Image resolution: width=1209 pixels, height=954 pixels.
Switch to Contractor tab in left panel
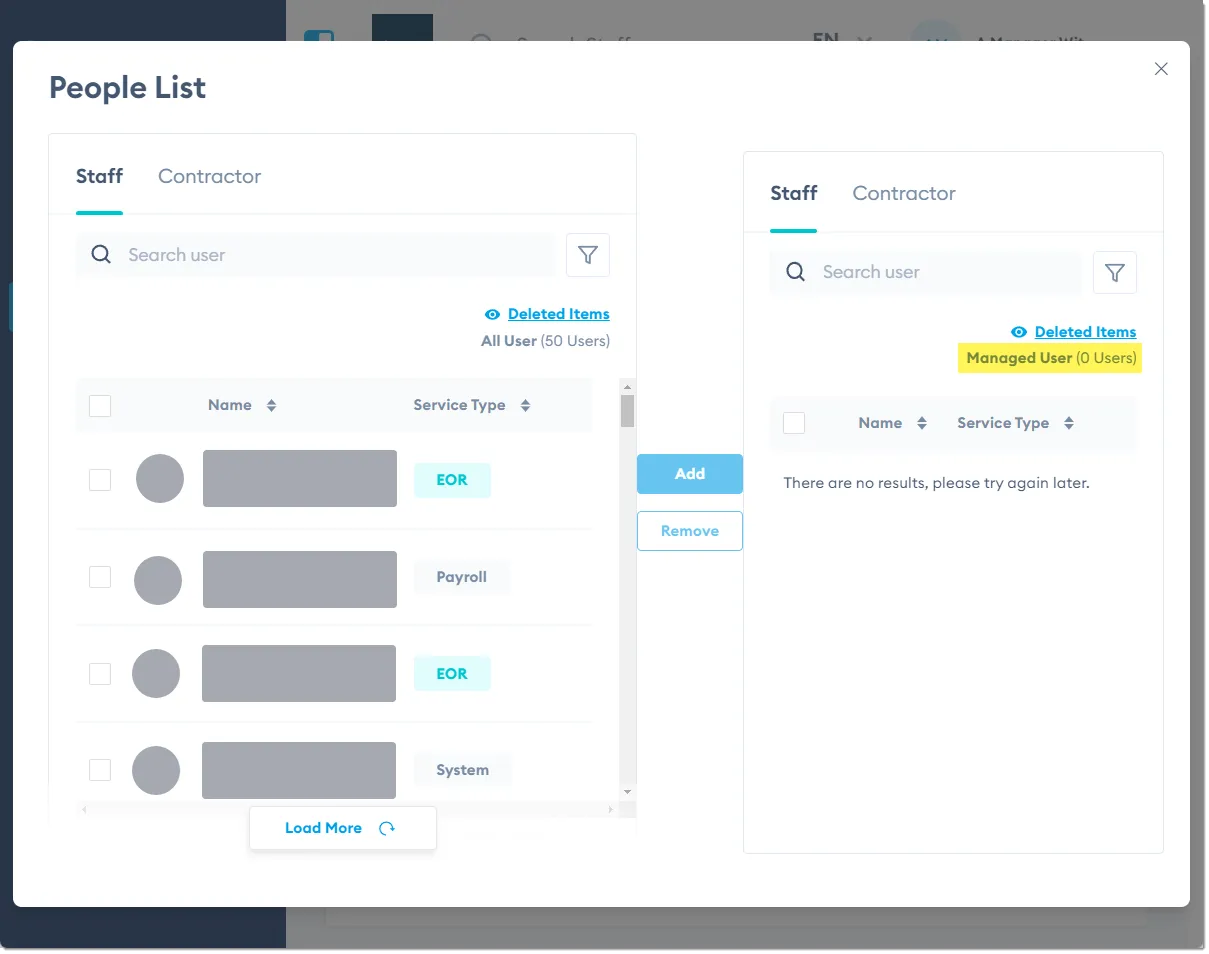[209, 177]
